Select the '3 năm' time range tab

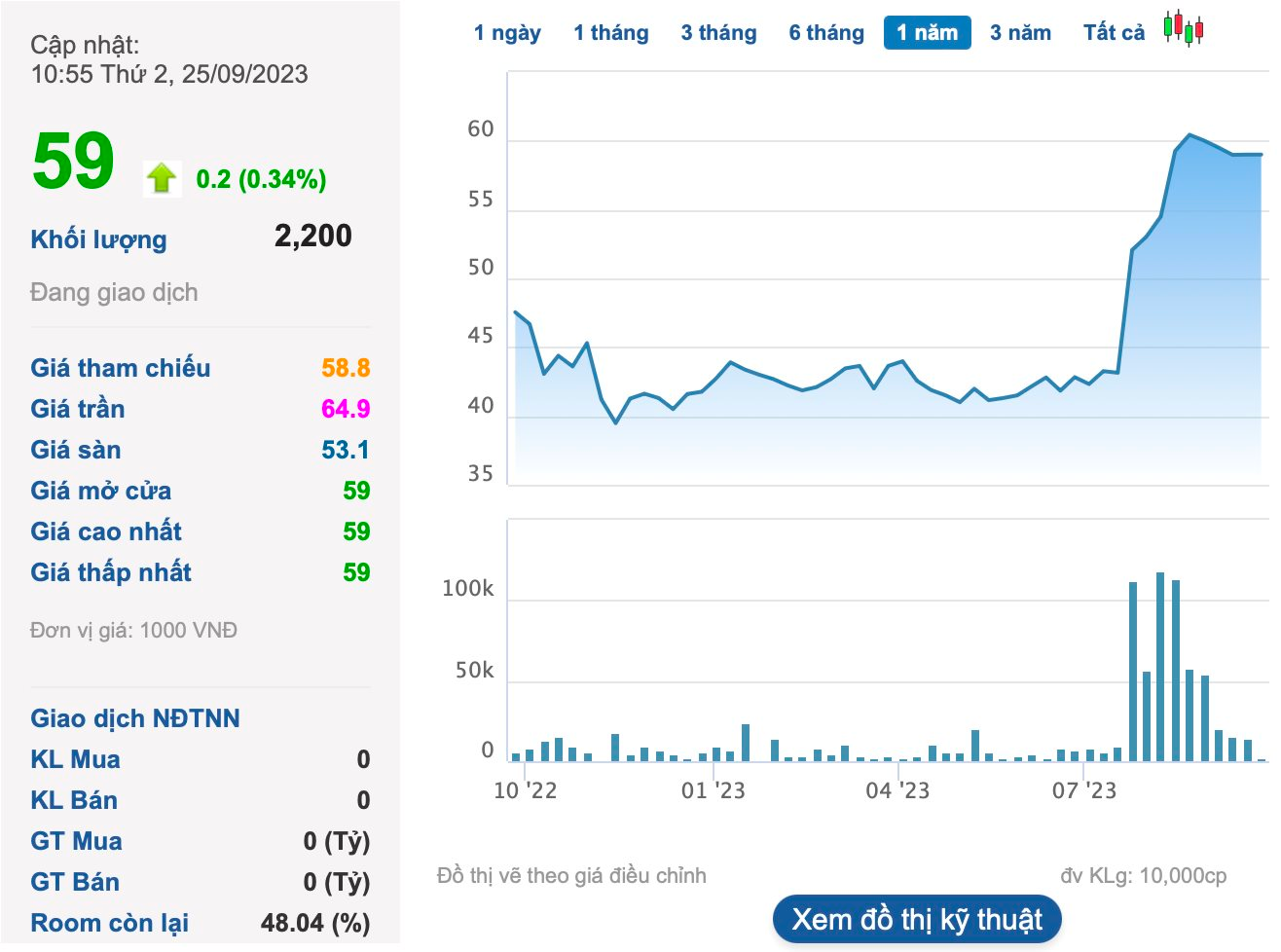(x=1020, y=33)
